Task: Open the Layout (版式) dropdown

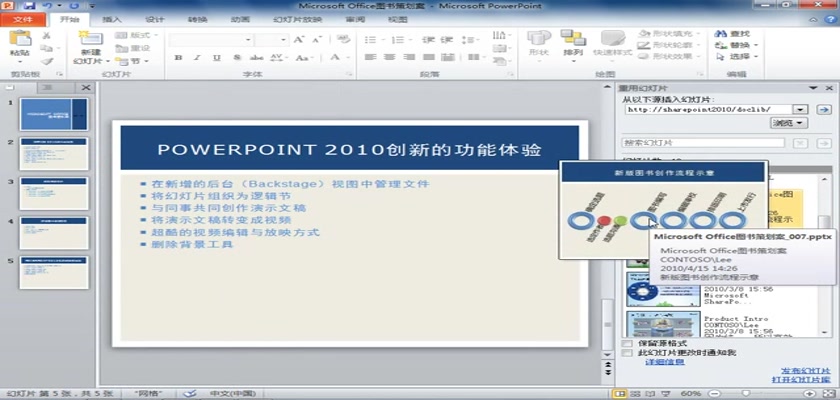Action: [x=137, y=35]
